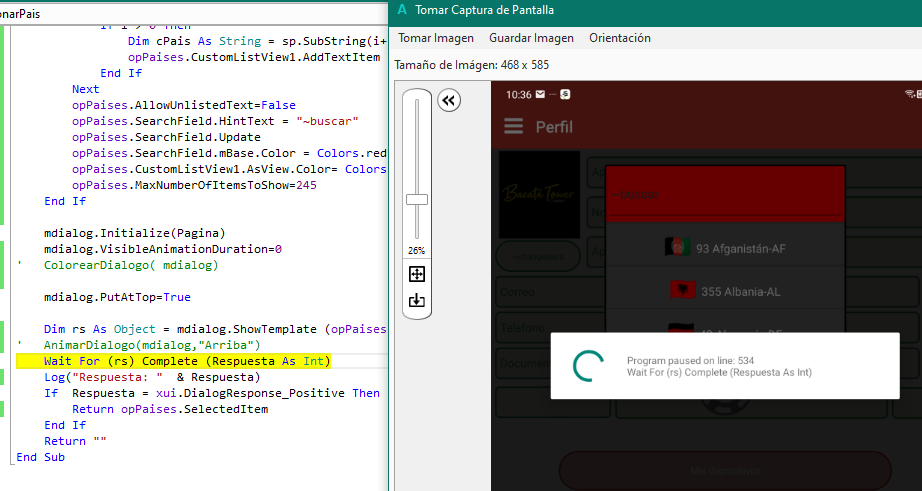Open the Tomar Imagen menu
The height and width of the screenshot is (491, 922).
436,38
